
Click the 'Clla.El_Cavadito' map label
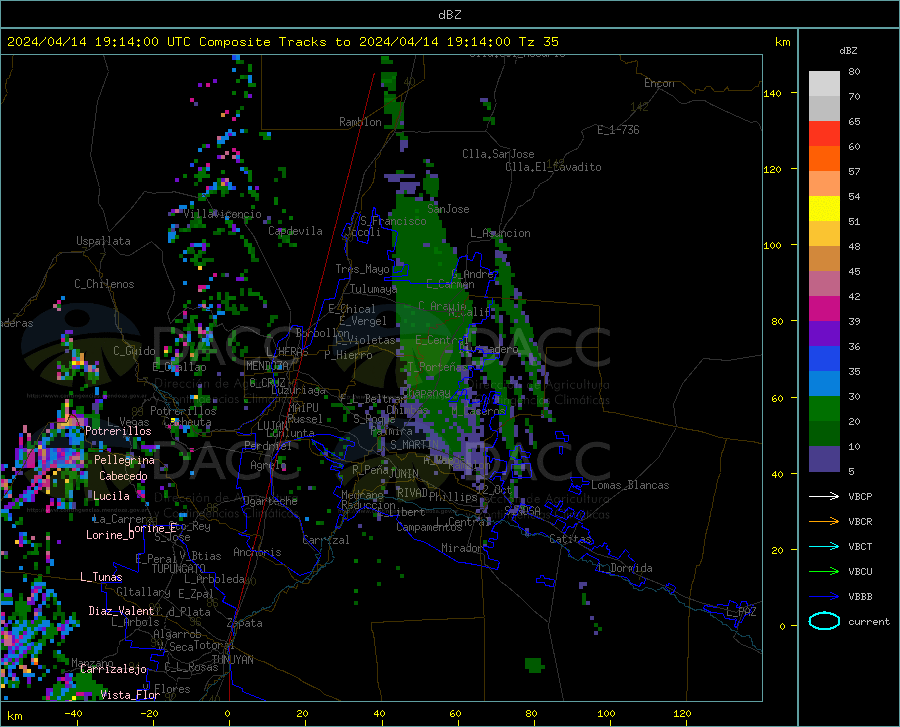(553, 167)
